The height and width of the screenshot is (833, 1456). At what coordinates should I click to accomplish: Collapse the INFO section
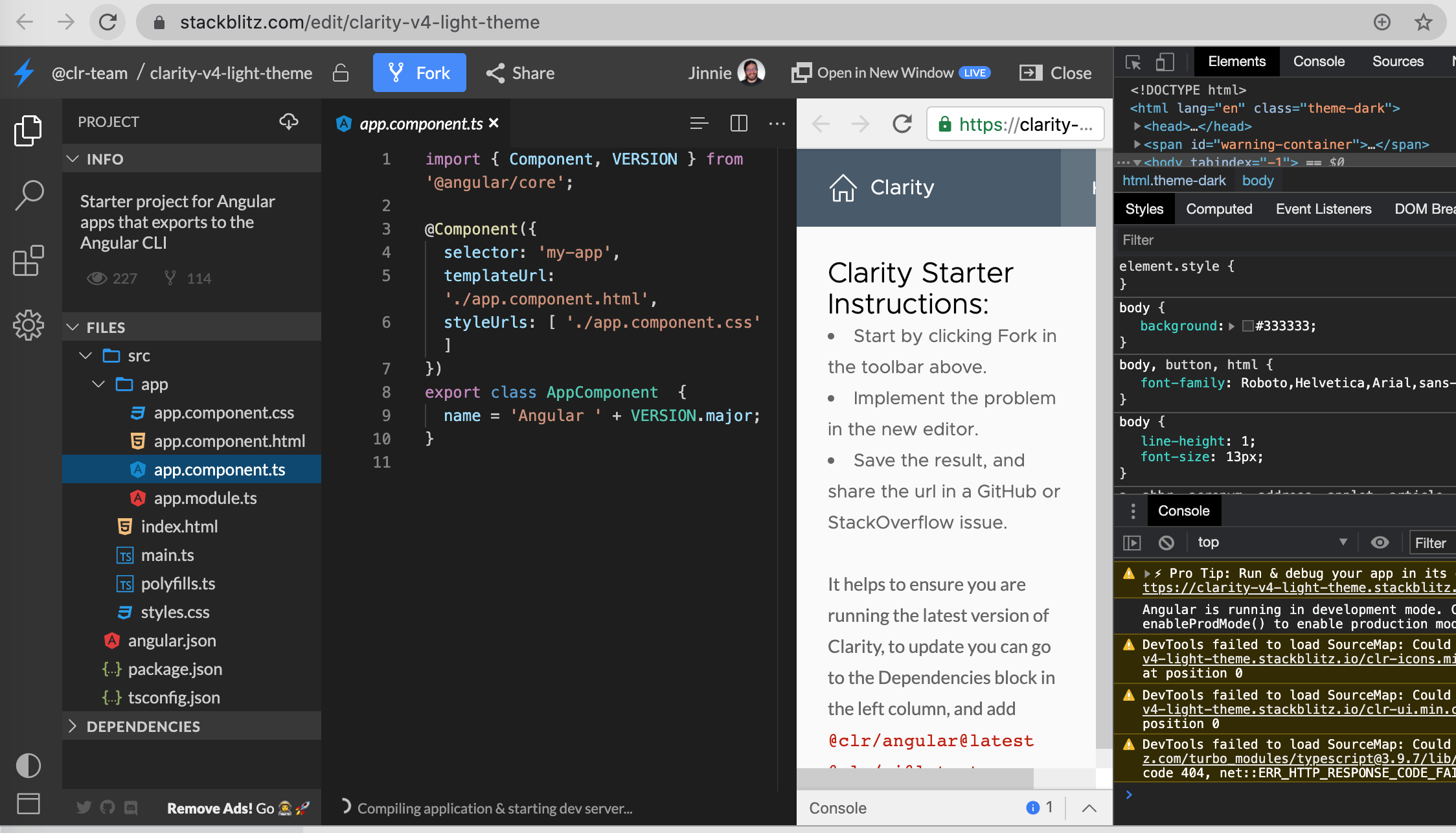click(x=73, y=159)
